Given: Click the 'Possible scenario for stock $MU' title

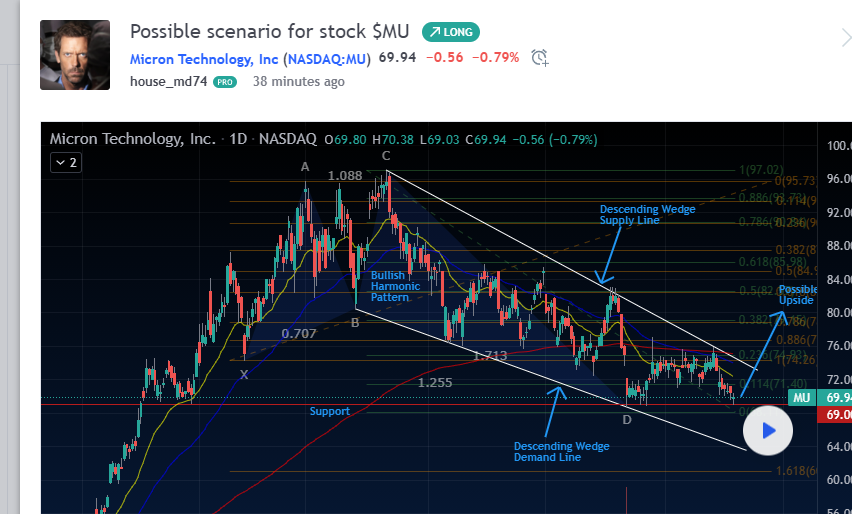Looking at the screenshot, I should point(270,31).
